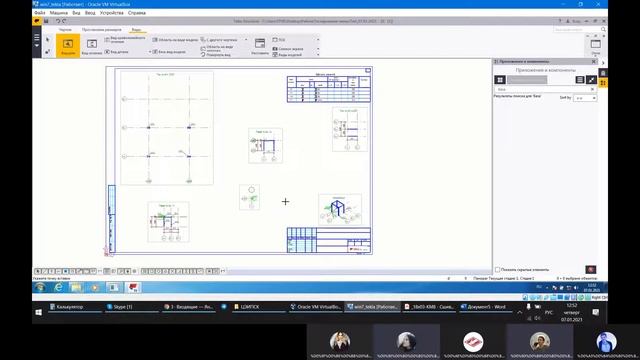Switch to the Простановка размеров ribbon tab
This screenshot has height=360, width=640.
(102, 30)
